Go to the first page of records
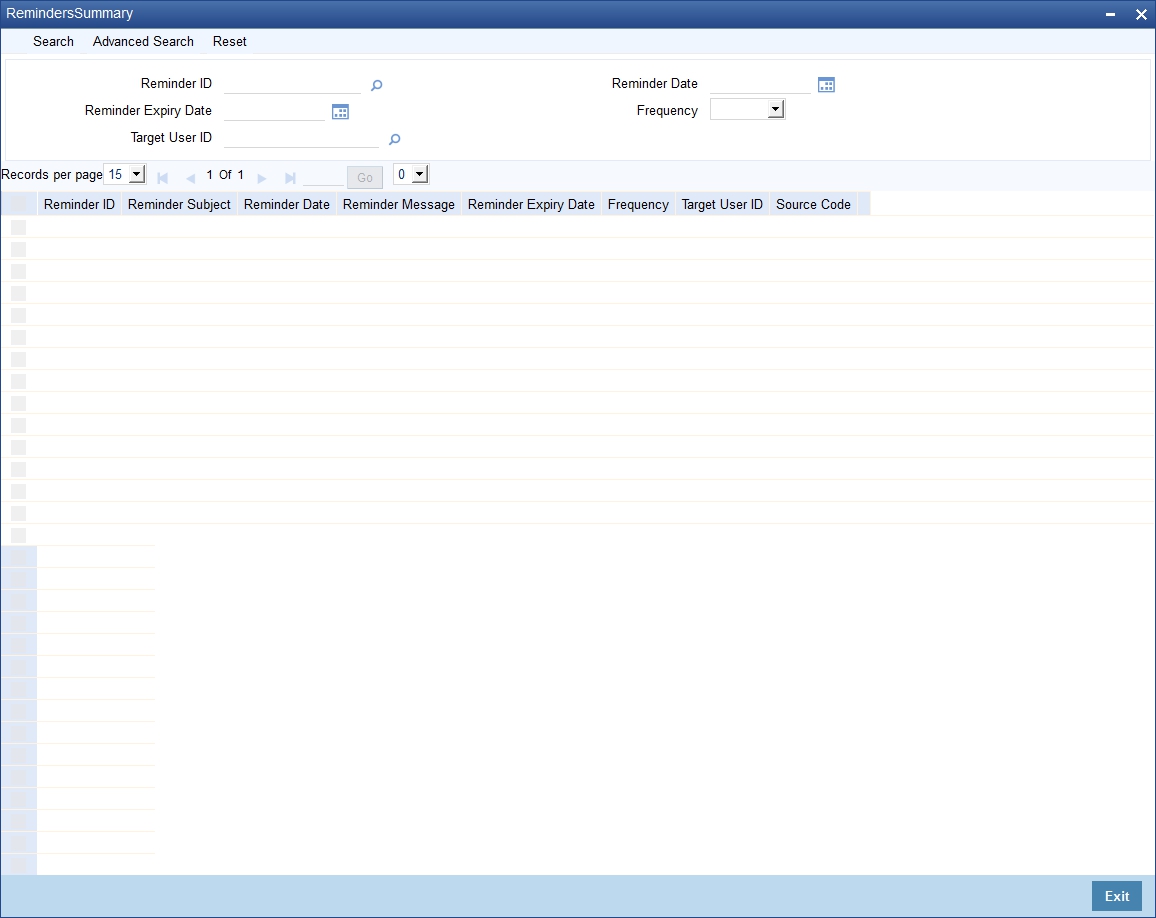The height and width of the screenshot is (918, 1156). (x=163, y=178)
